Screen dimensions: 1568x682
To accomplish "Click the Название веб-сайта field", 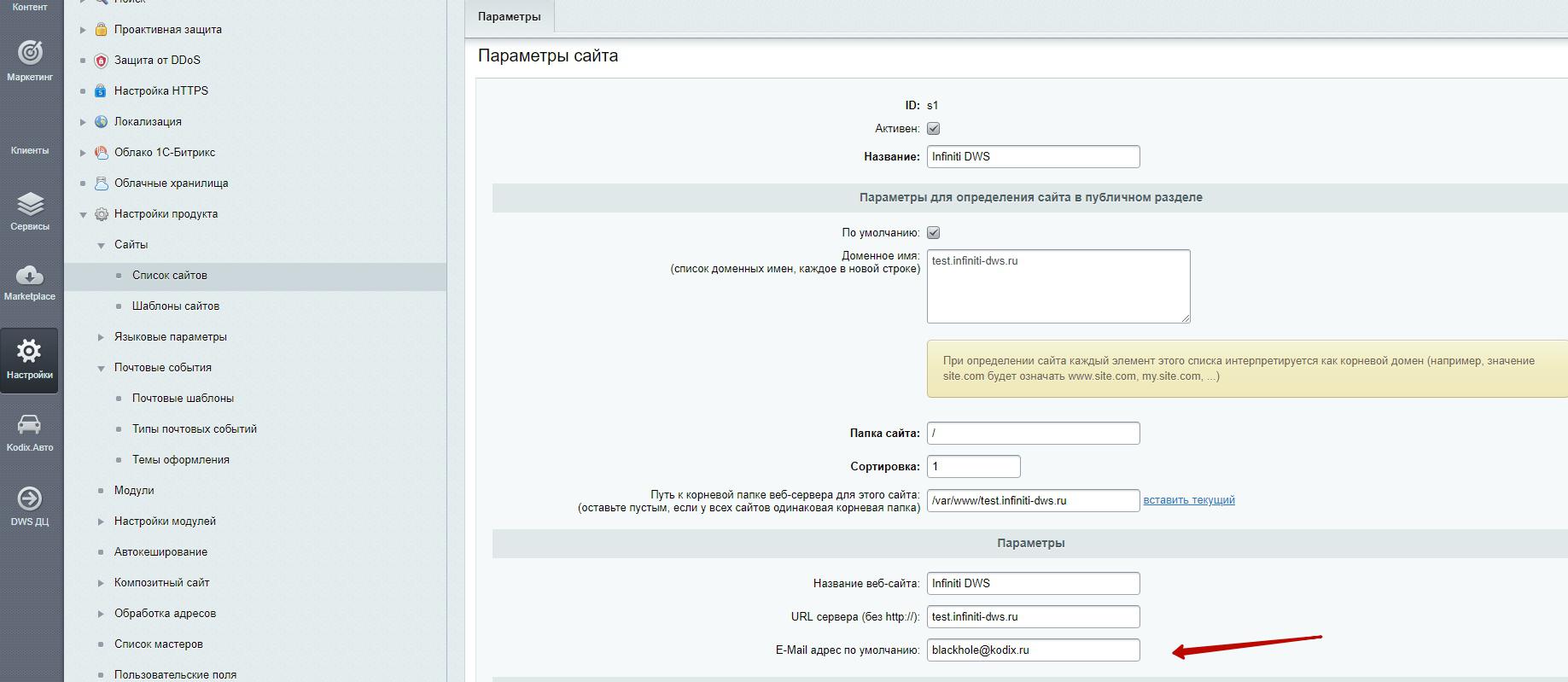I will tap(1033, 583).
